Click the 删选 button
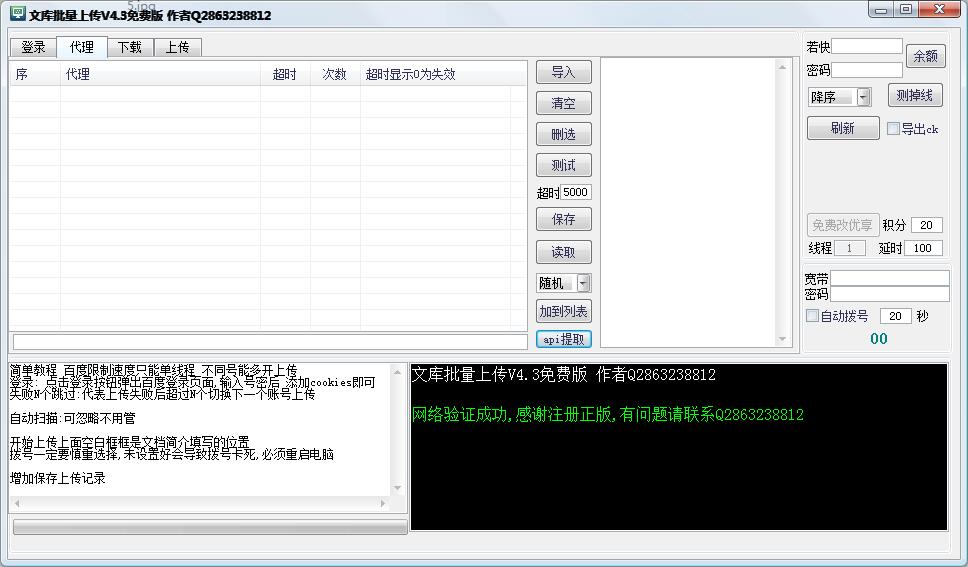 [x=564, y=134]
